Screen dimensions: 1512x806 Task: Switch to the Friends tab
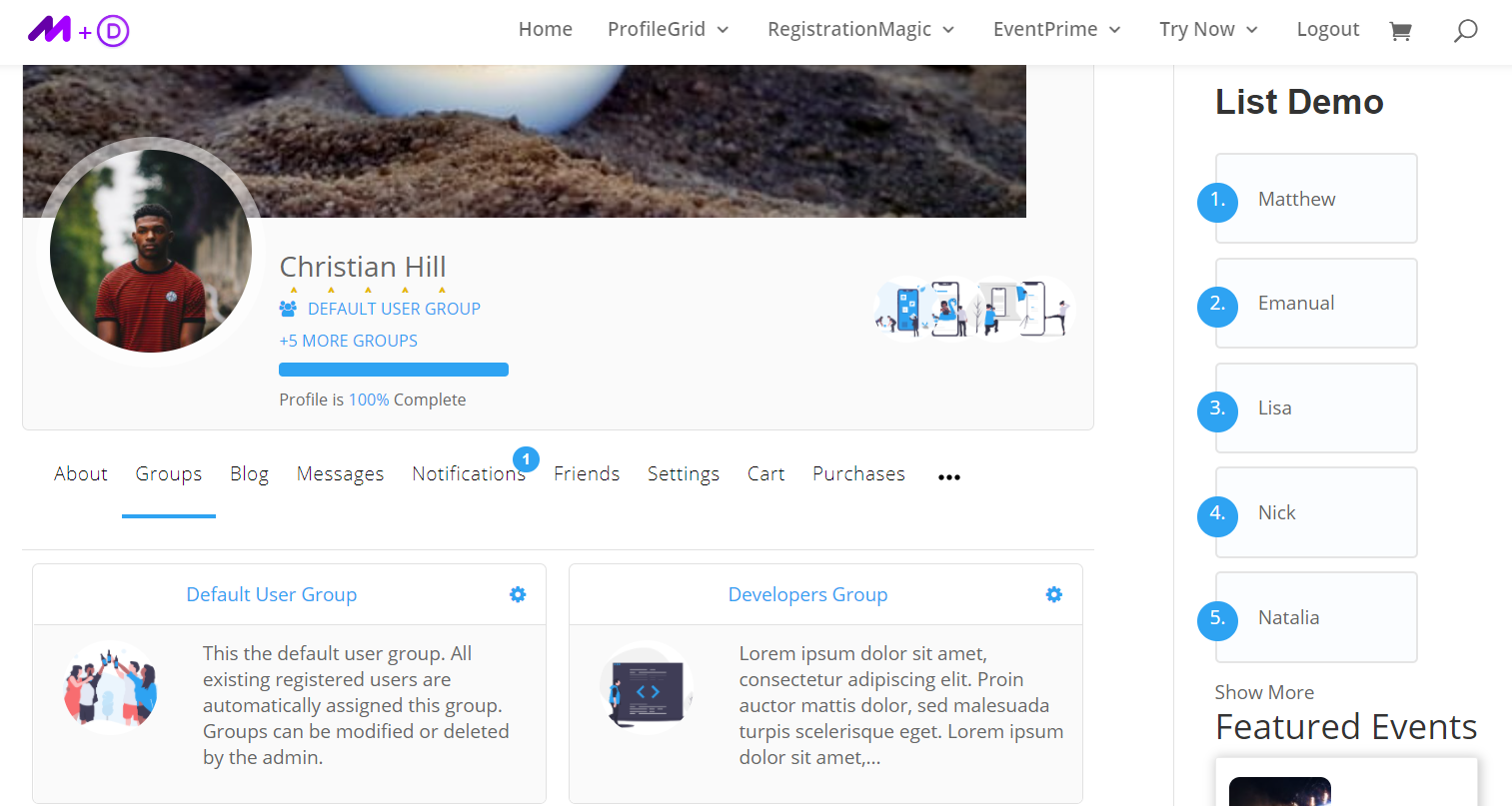587,474
